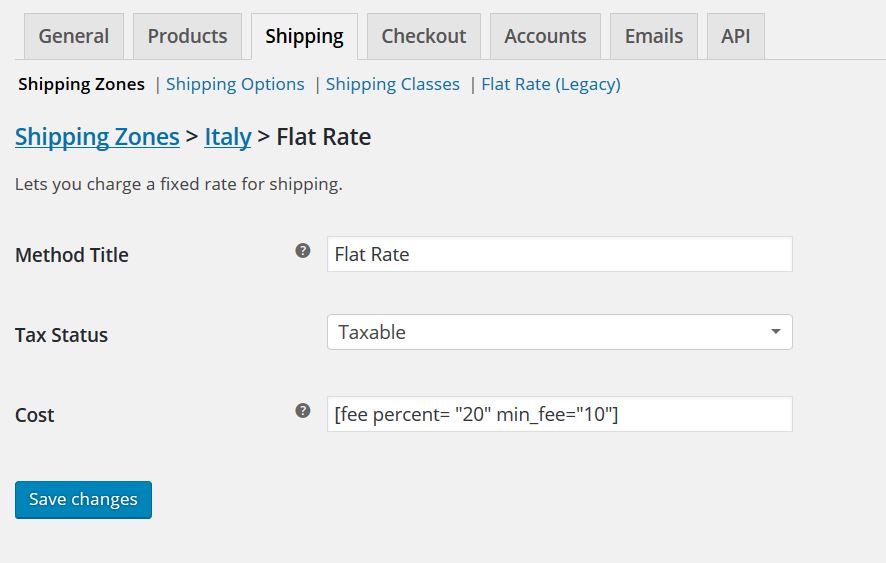Go to the Checkout tab
This screenshot has height=563, width=886.
click(424, 36)
